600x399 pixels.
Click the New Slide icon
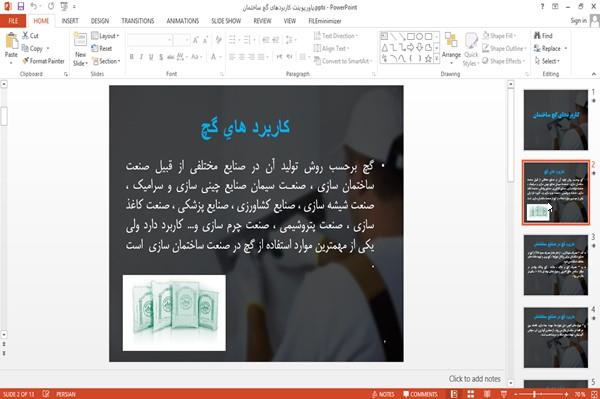click(x=80, y=40)
